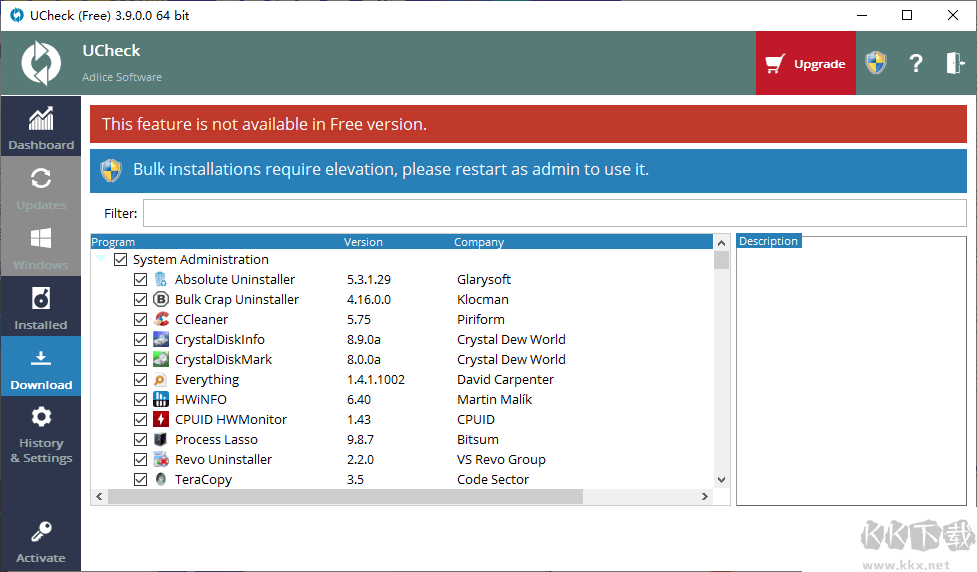Uncheck the TeraCopy checkbox
The image size is (977, 572).
click(x=140, y=479)
